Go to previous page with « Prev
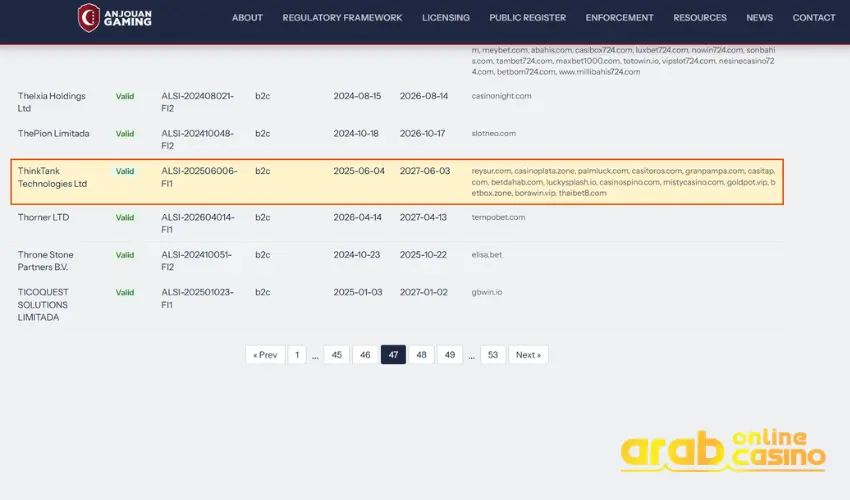 click(x=265, y=355)
